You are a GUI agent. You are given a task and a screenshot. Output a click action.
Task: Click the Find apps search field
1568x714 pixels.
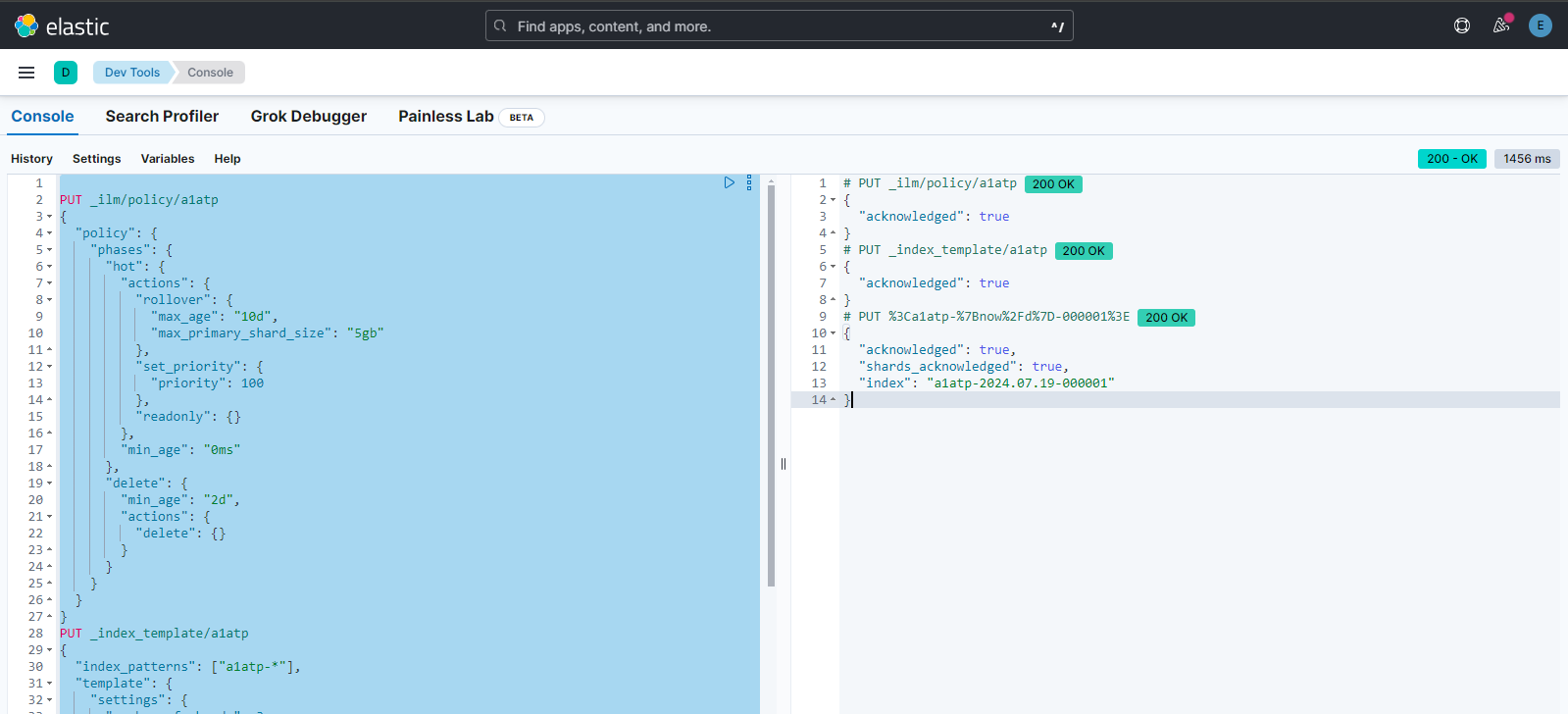779,26
